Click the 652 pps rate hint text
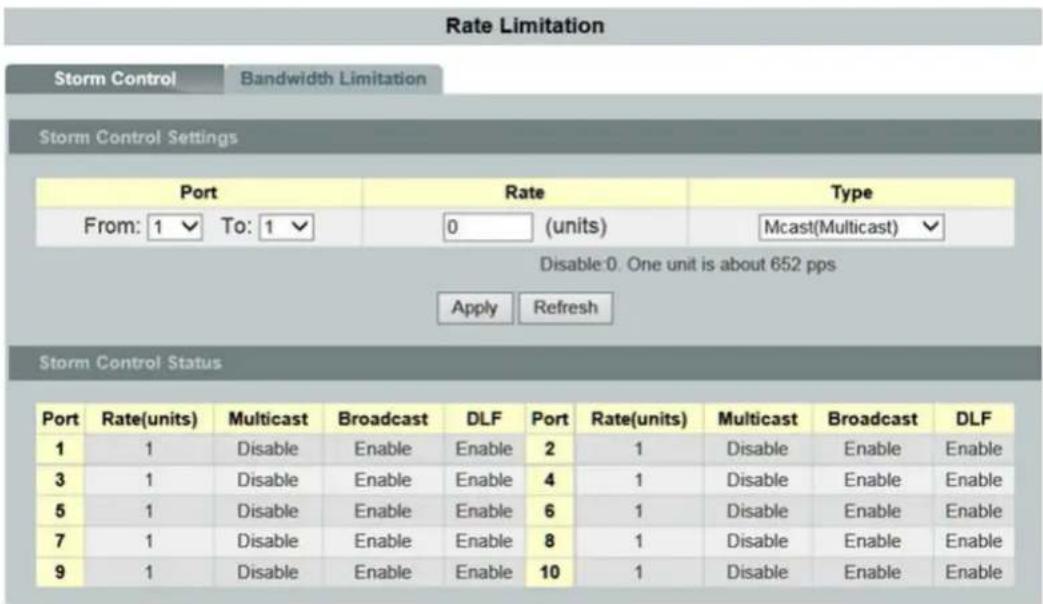 (x=687, y=265)
